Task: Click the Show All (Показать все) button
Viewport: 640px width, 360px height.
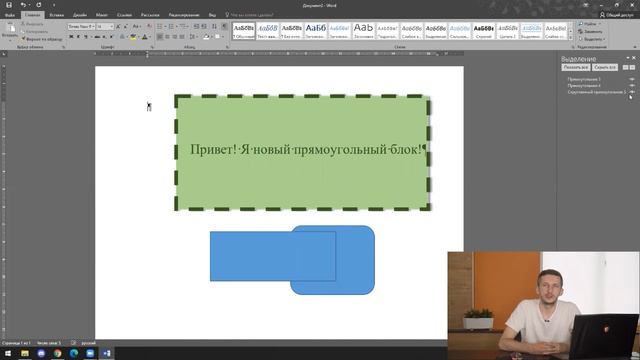Action: tap(576, 67)
